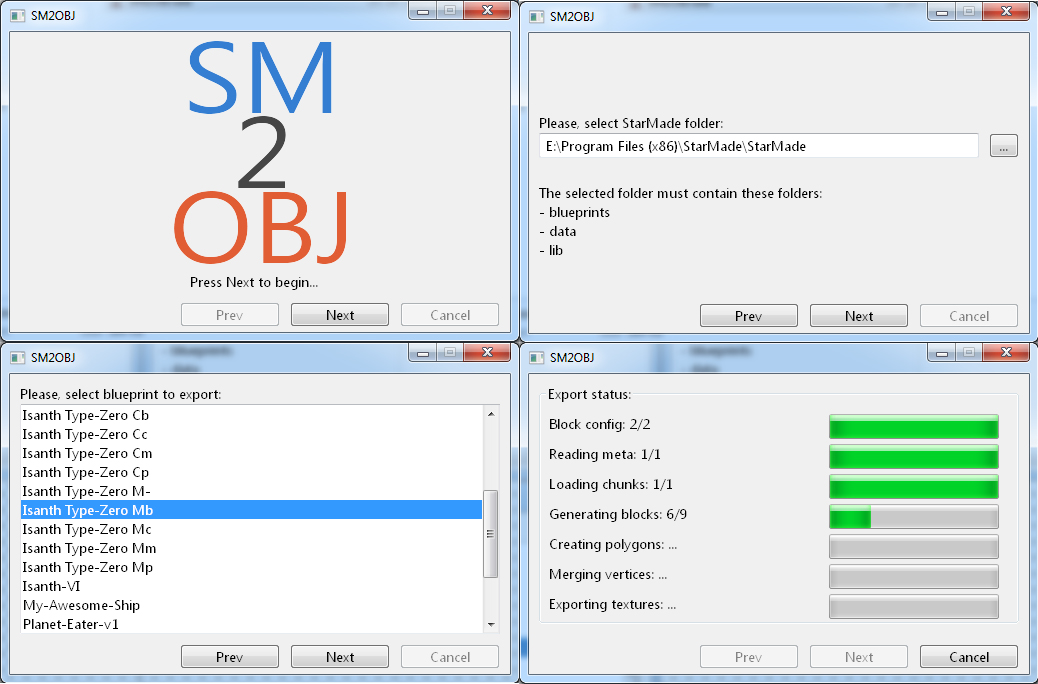Click disabled Prev in export status window

click(x=749, y=657)
